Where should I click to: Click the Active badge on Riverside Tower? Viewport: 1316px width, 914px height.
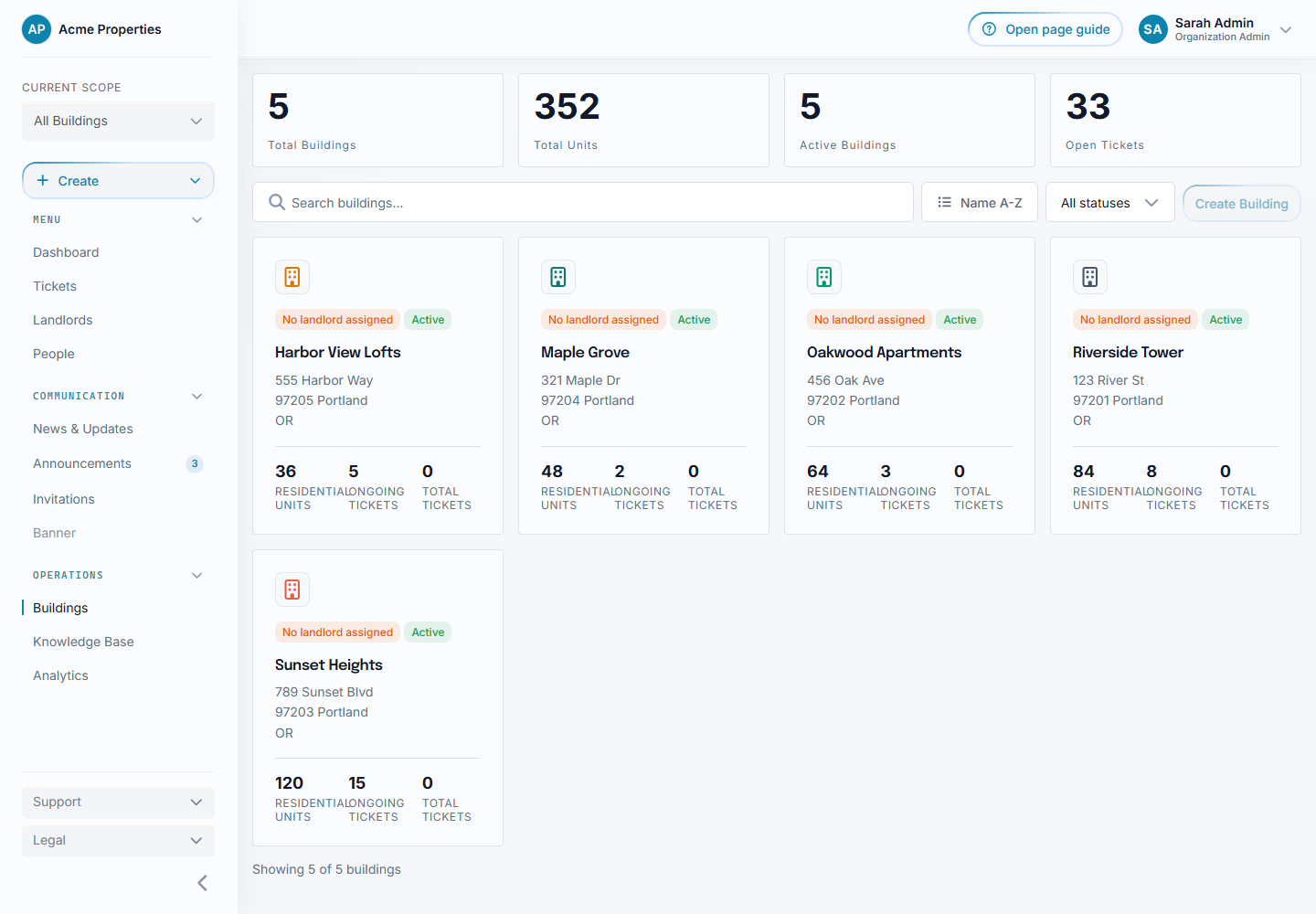1226,320
